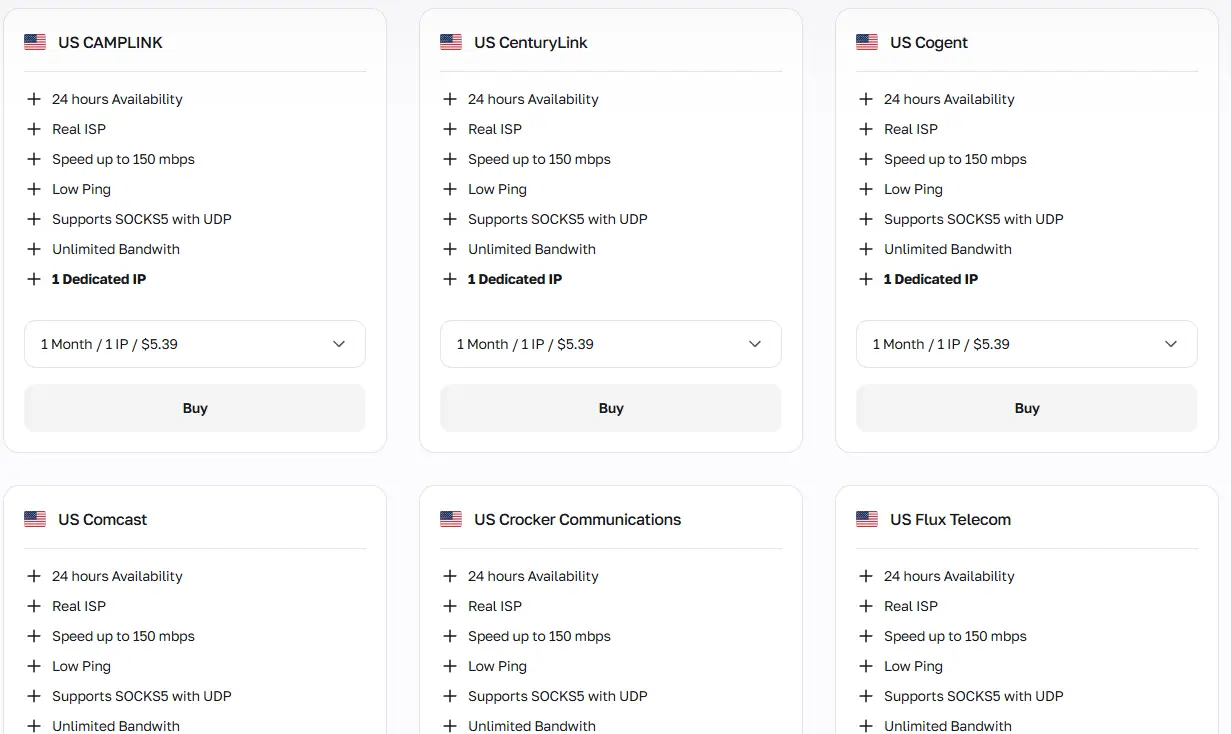
Task: Open the US CAMPLINK plan duration dropdown
Action: 195,344
